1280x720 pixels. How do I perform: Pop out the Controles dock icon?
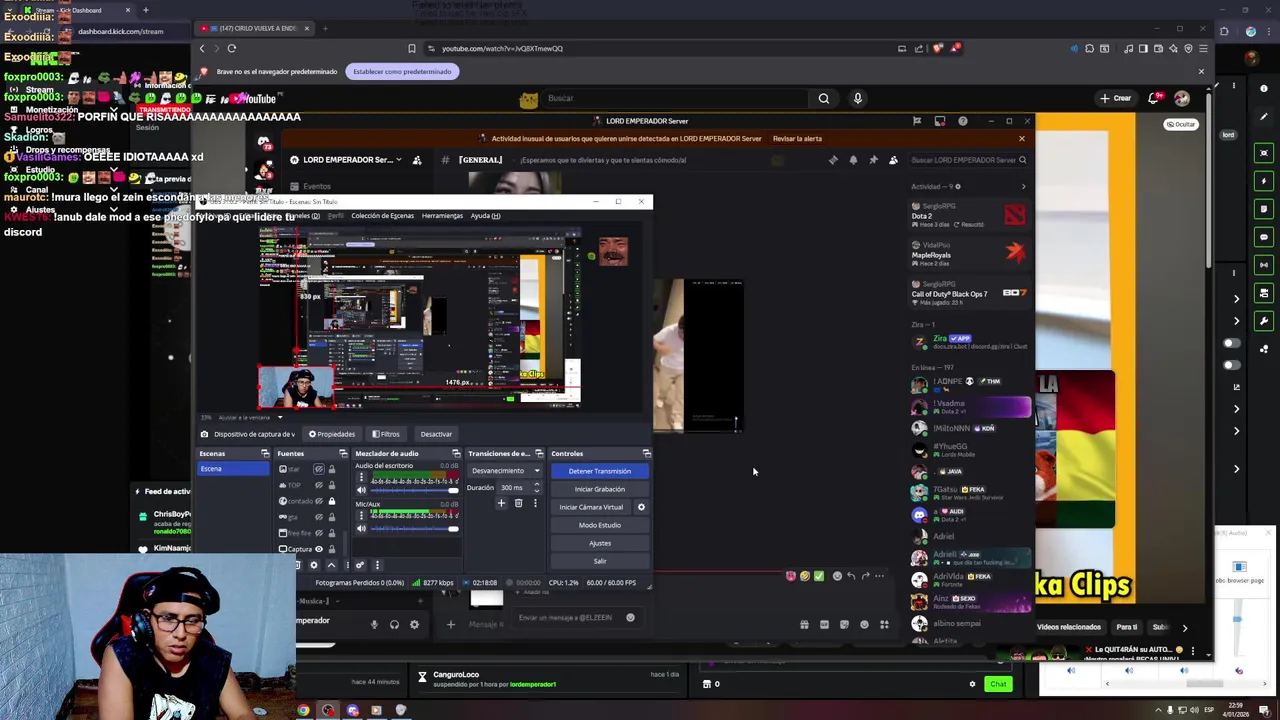pos(646,454)
